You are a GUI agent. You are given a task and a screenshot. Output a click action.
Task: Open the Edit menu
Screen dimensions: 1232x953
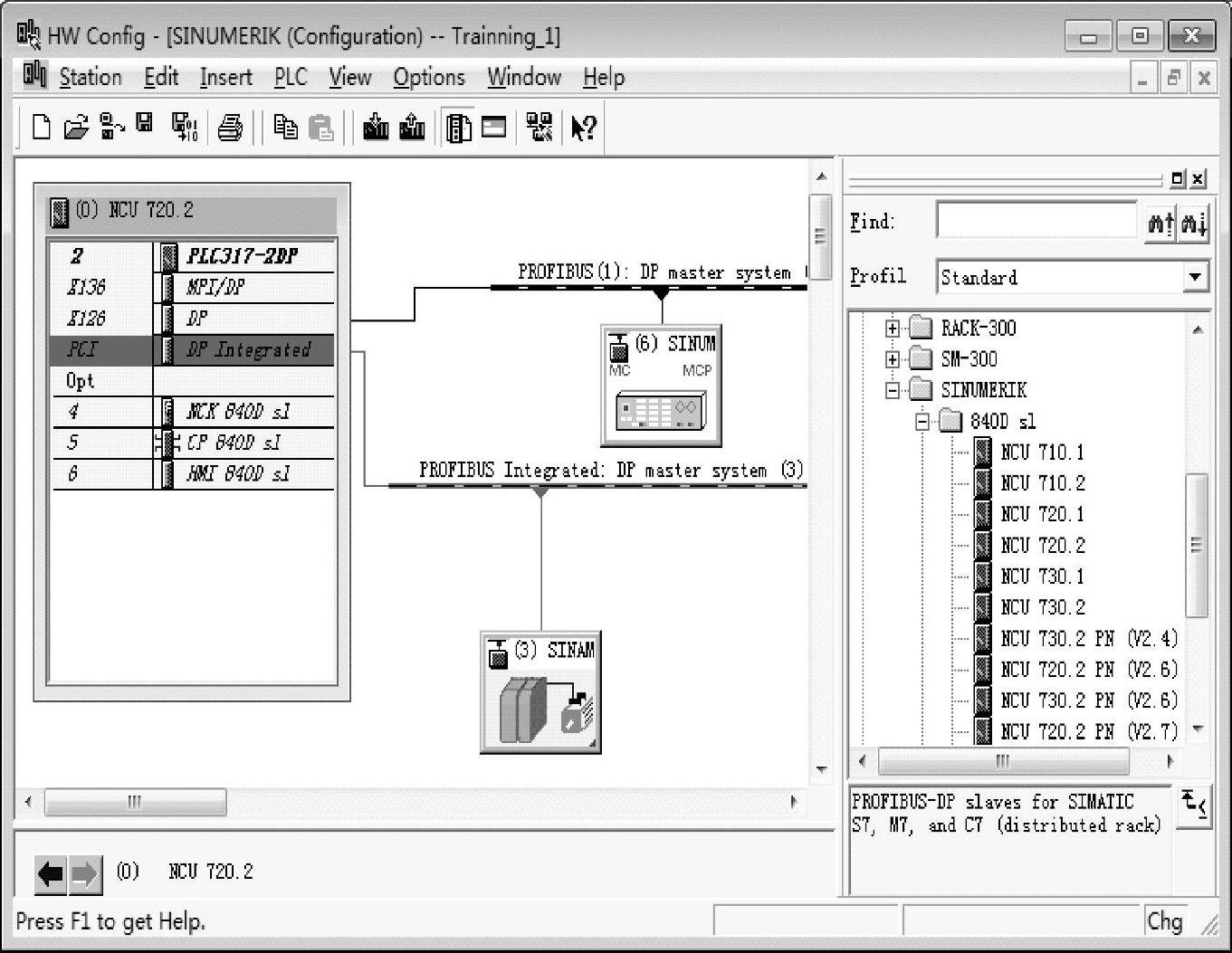tap(161, 78)
